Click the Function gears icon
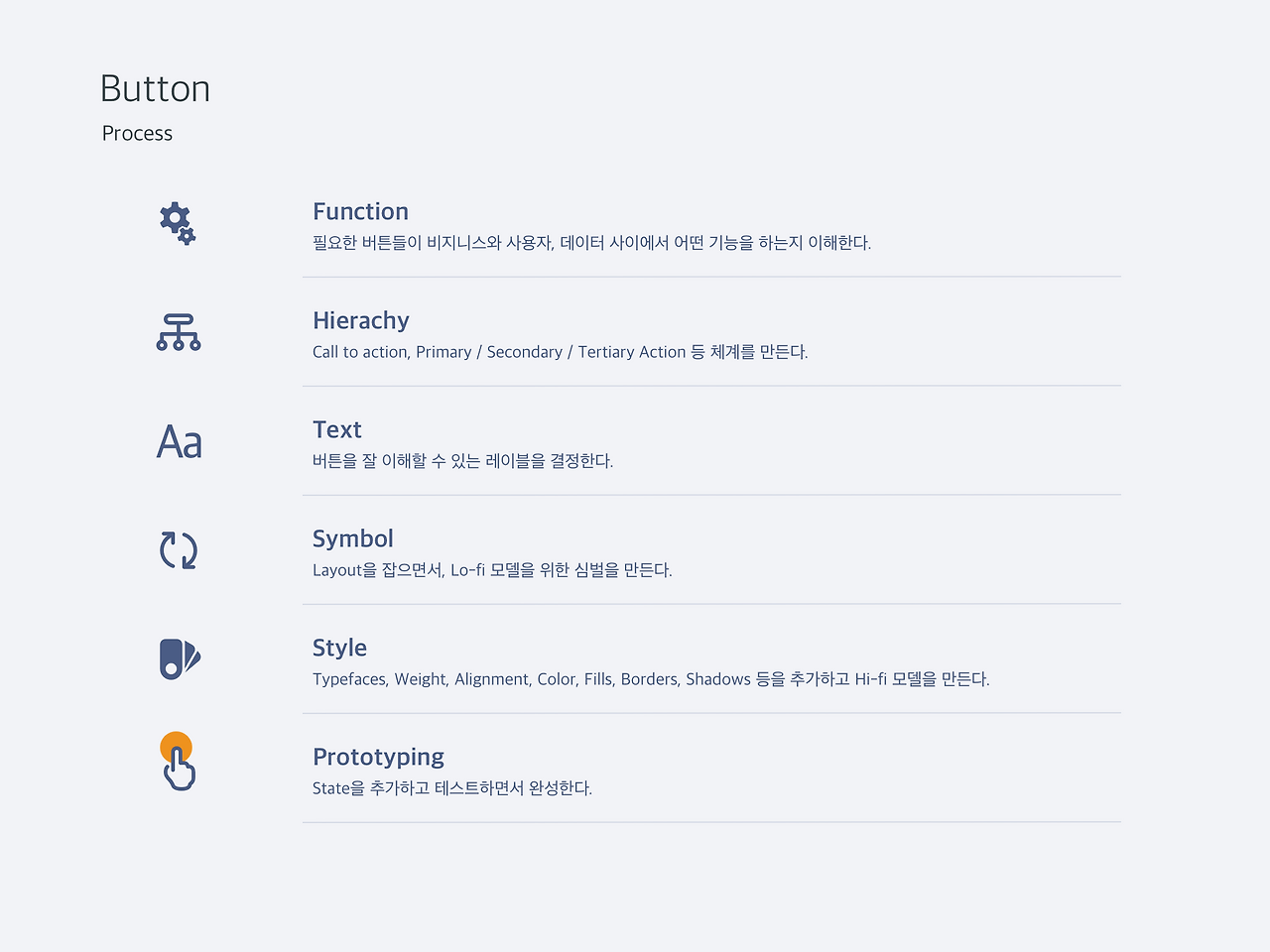 click(x=178, y=222)
